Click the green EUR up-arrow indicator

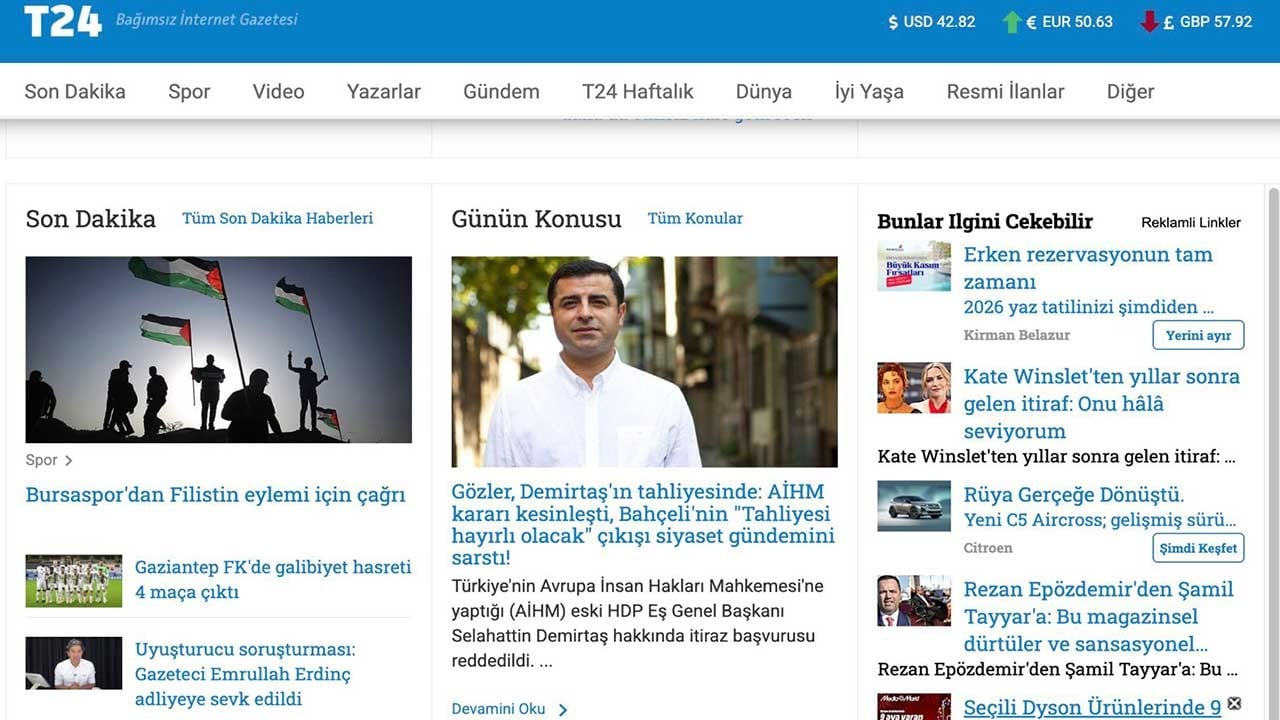click(x=1012, y=22)
